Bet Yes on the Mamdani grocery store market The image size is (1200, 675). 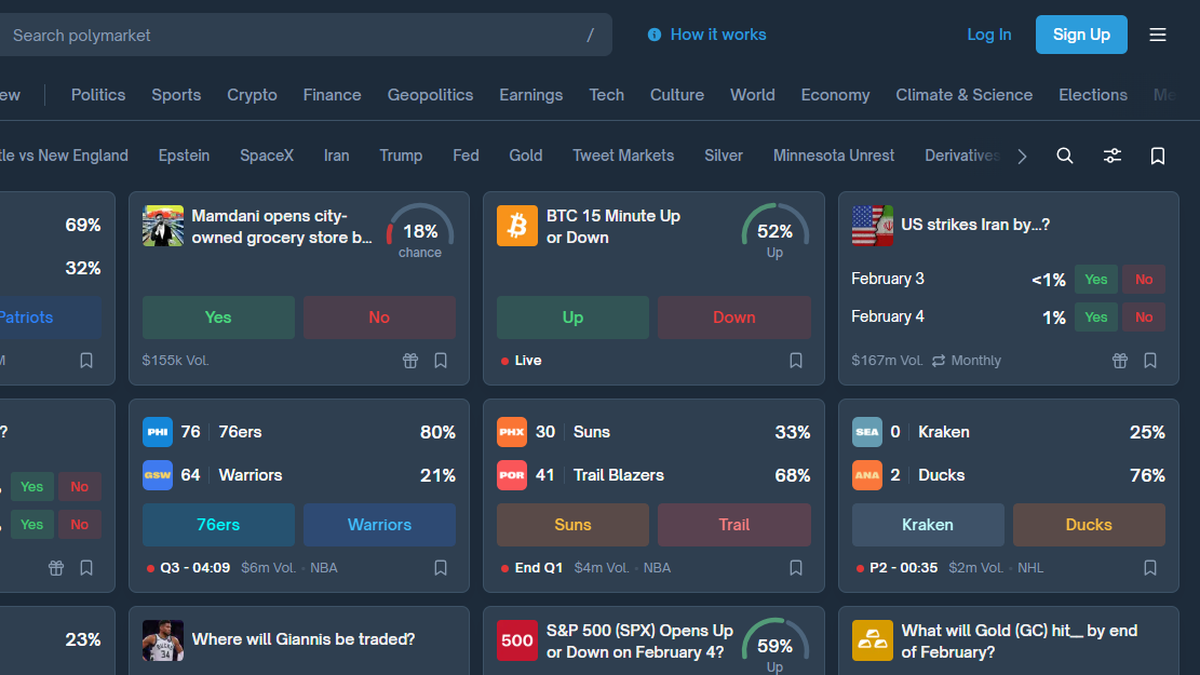218,316
